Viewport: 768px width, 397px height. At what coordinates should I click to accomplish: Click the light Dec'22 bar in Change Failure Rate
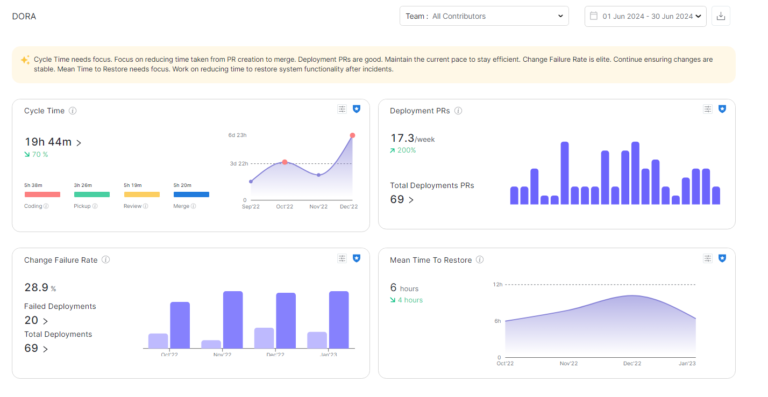264,338
